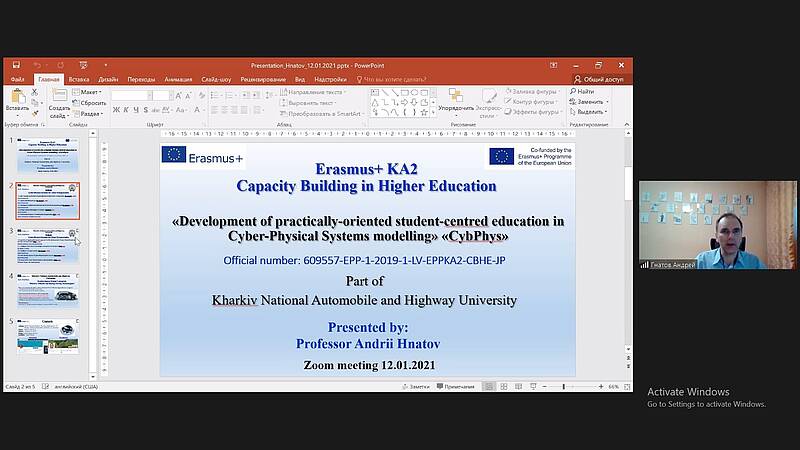The width and height of the screenshot is (800, 450).
Task: Click the Paste (Вставить) clipboard icon
Action: 17,96
